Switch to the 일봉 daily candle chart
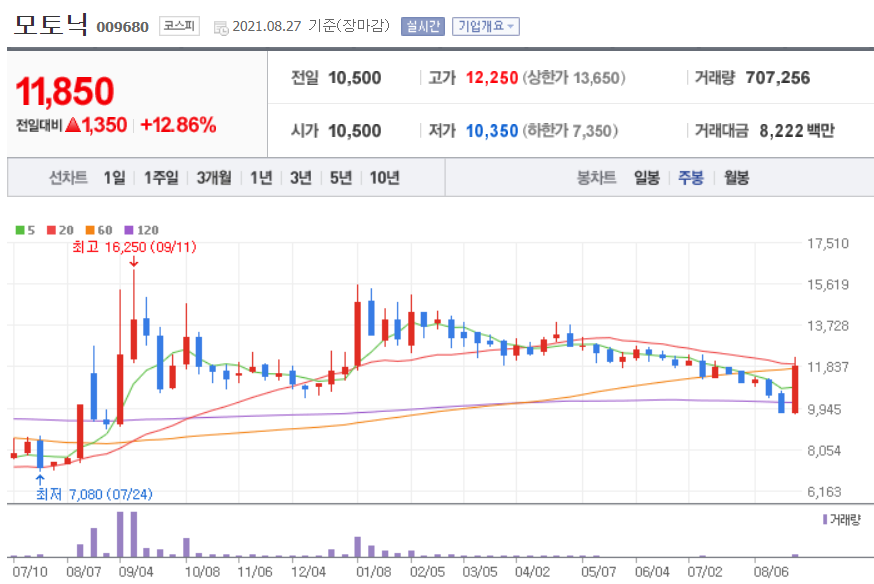Viewport: 874px width, 584px height. click(x=647, y=178)
